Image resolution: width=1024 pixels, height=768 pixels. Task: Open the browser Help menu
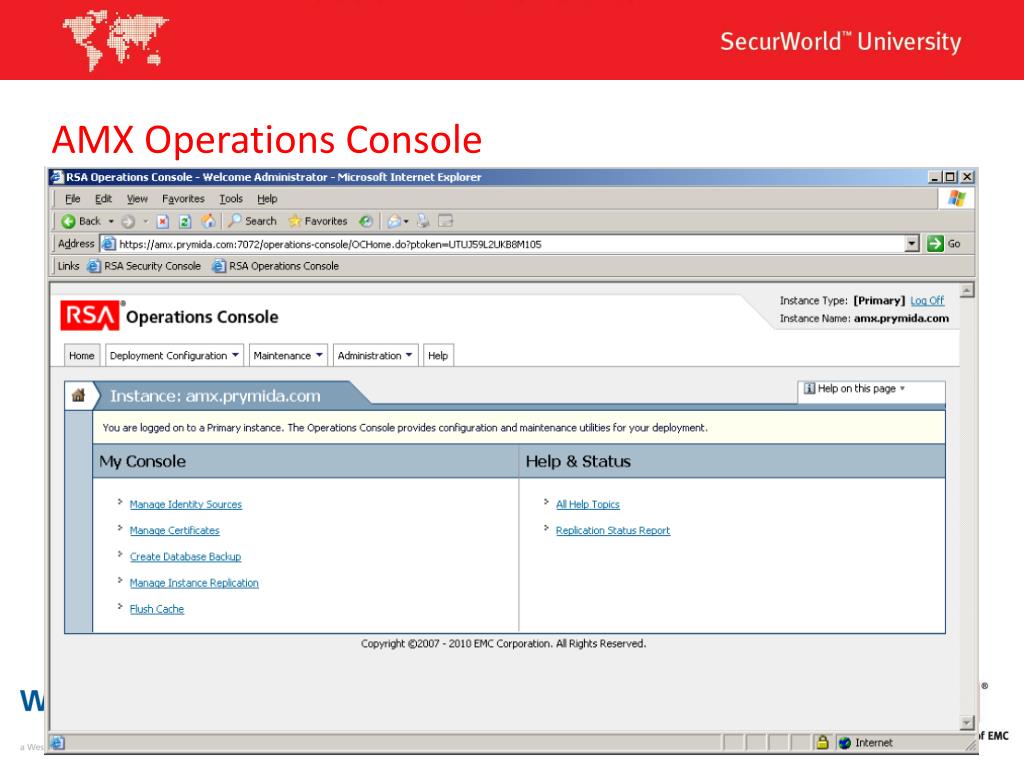[x=267, y=199]
